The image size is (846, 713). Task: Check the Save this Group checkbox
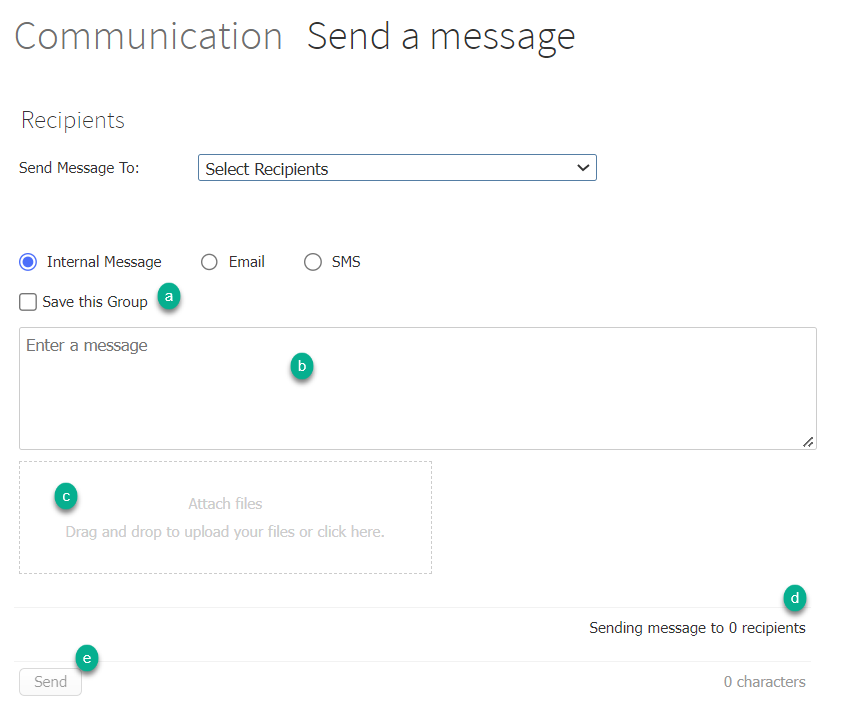(x=27, y=301)
